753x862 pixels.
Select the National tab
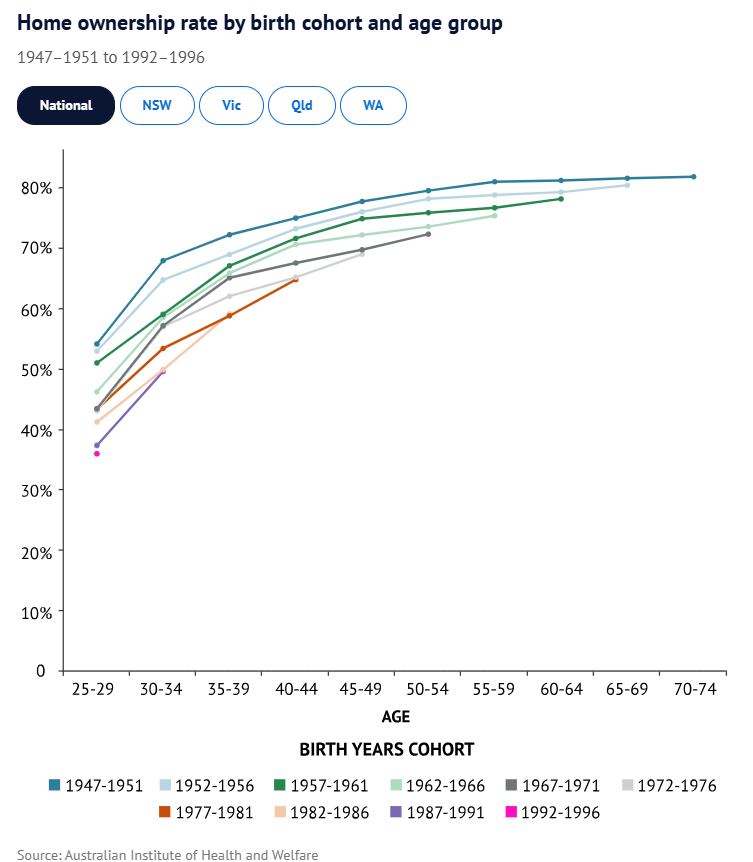pos(66,105)
